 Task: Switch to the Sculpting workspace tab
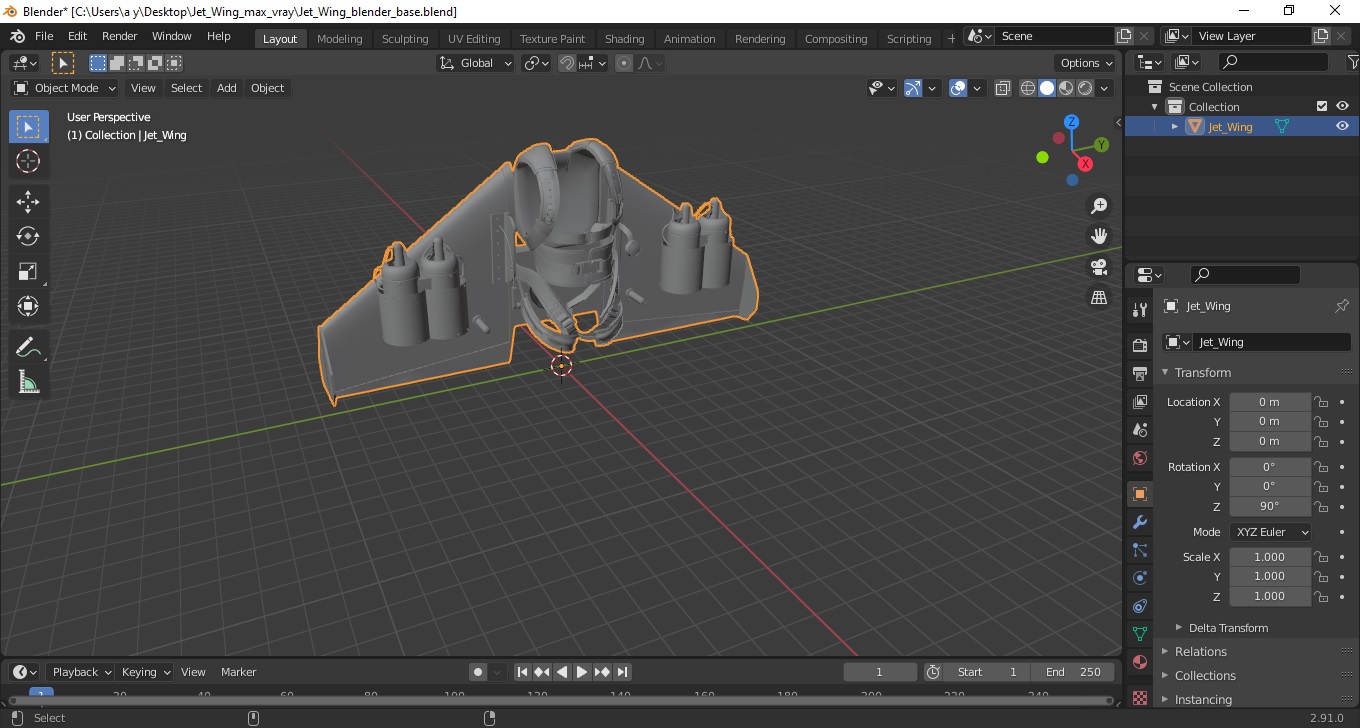[x=405, y=39]
